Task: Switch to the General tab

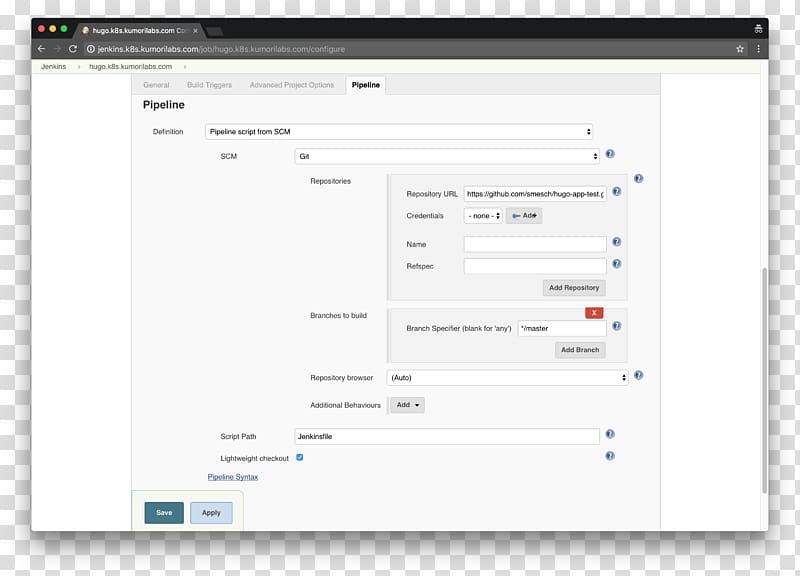Action: tap(156, 85)
